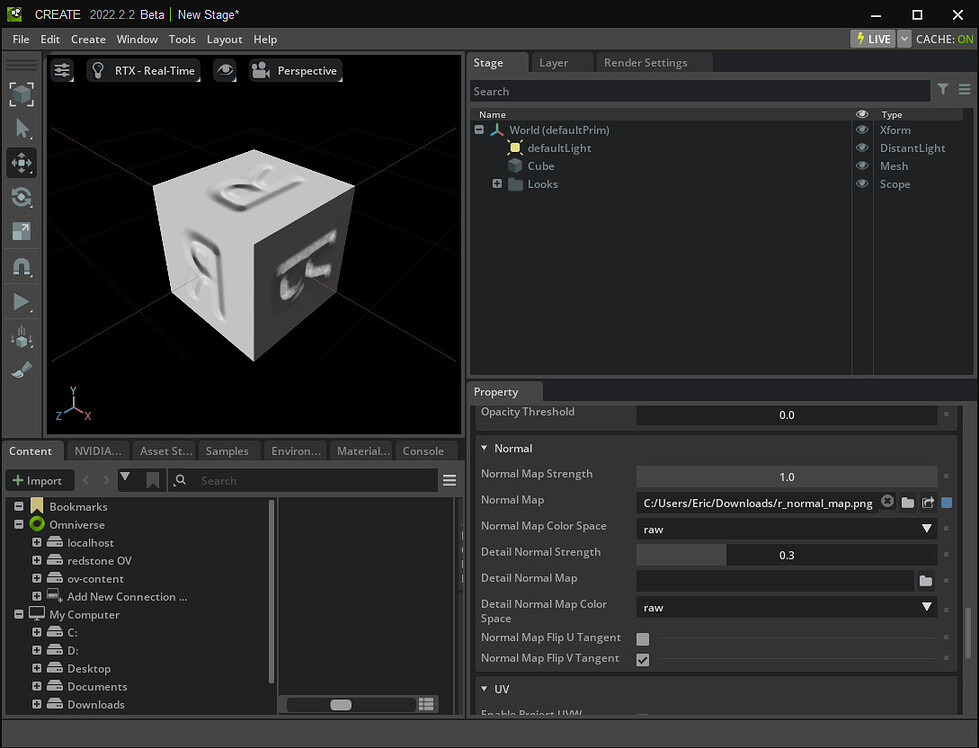Select the Rotate tool
The image size is (979, 748).
(x=21, y=197)
